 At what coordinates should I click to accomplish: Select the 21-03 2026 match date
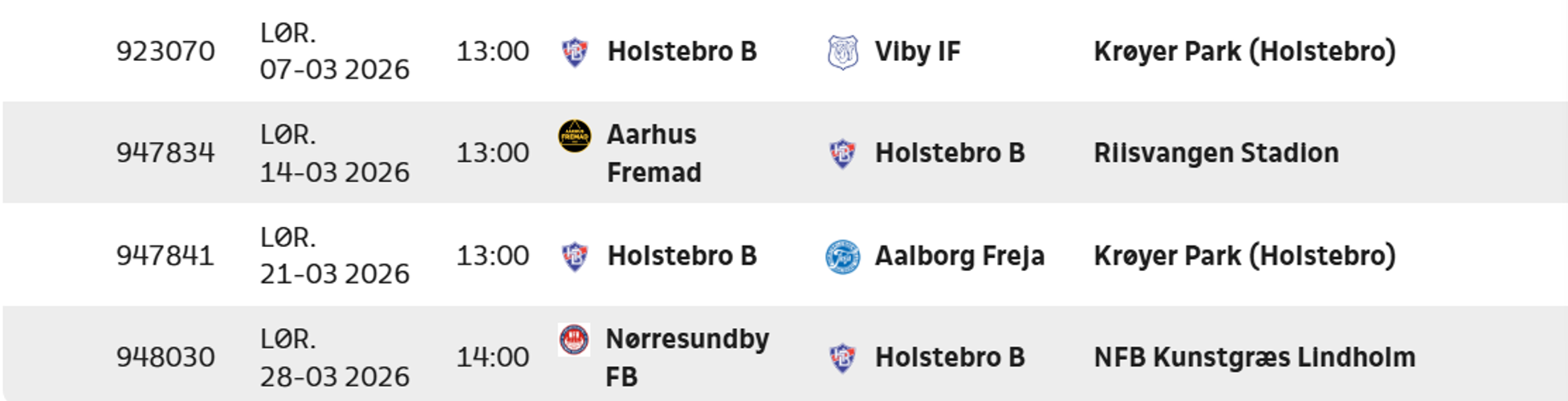coord(334,273)
